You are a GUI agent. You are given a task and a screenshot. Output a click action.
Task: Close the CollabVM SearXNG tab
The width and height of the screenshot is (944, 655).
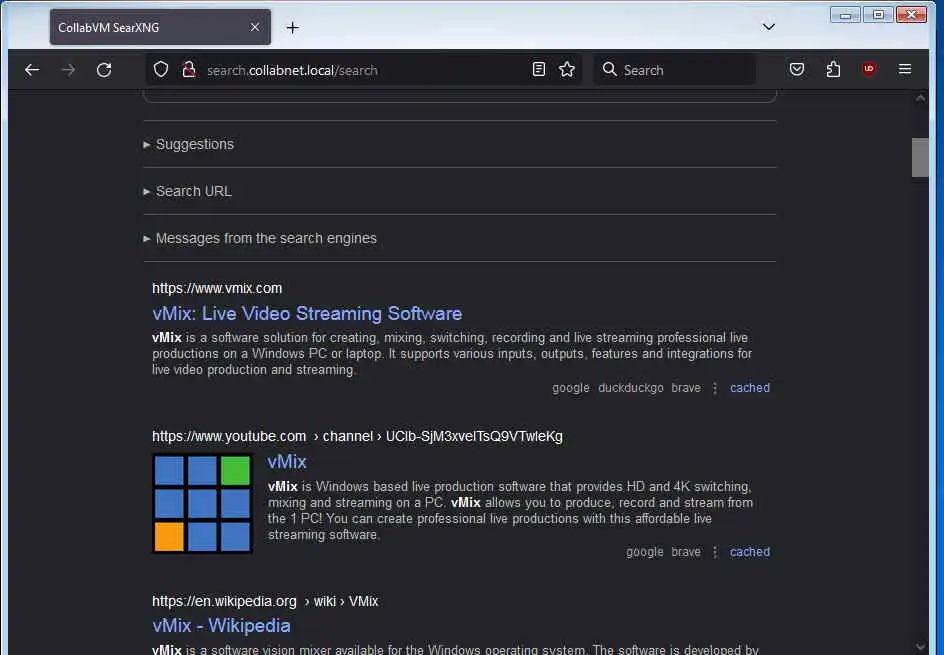[x=255, y=27]
